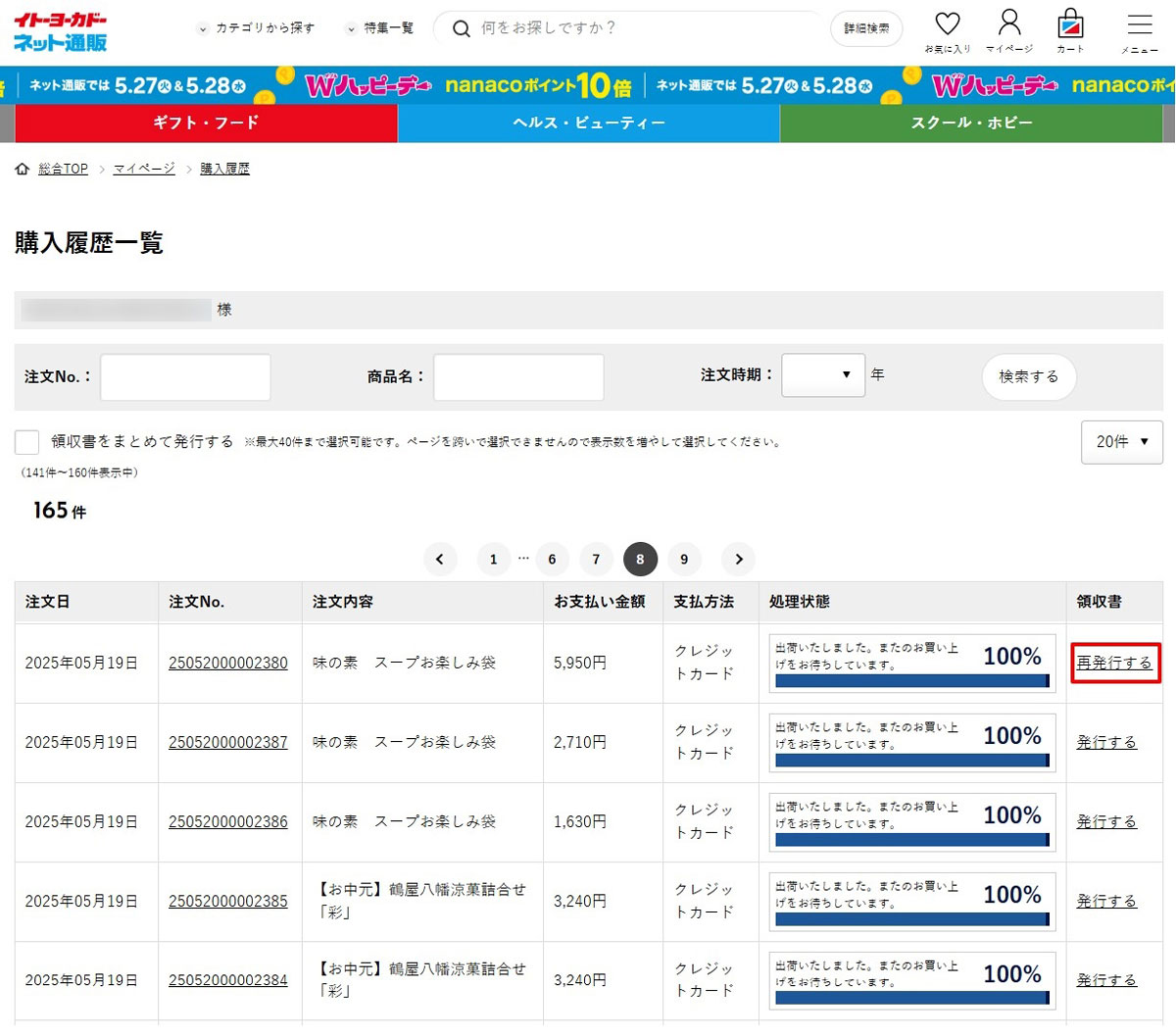Click 再発行する receipt link

click(x=1114, y=664)
